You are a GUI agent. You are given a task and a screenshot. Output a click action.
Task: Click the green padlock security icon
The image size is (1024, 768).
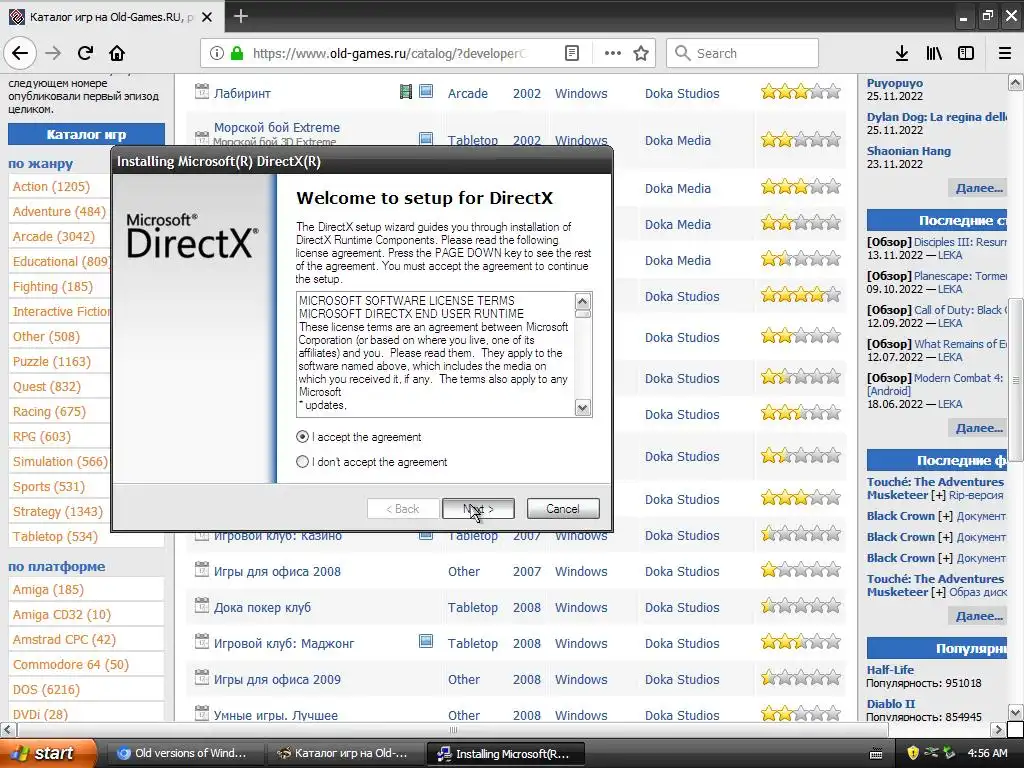pos(237,53)
